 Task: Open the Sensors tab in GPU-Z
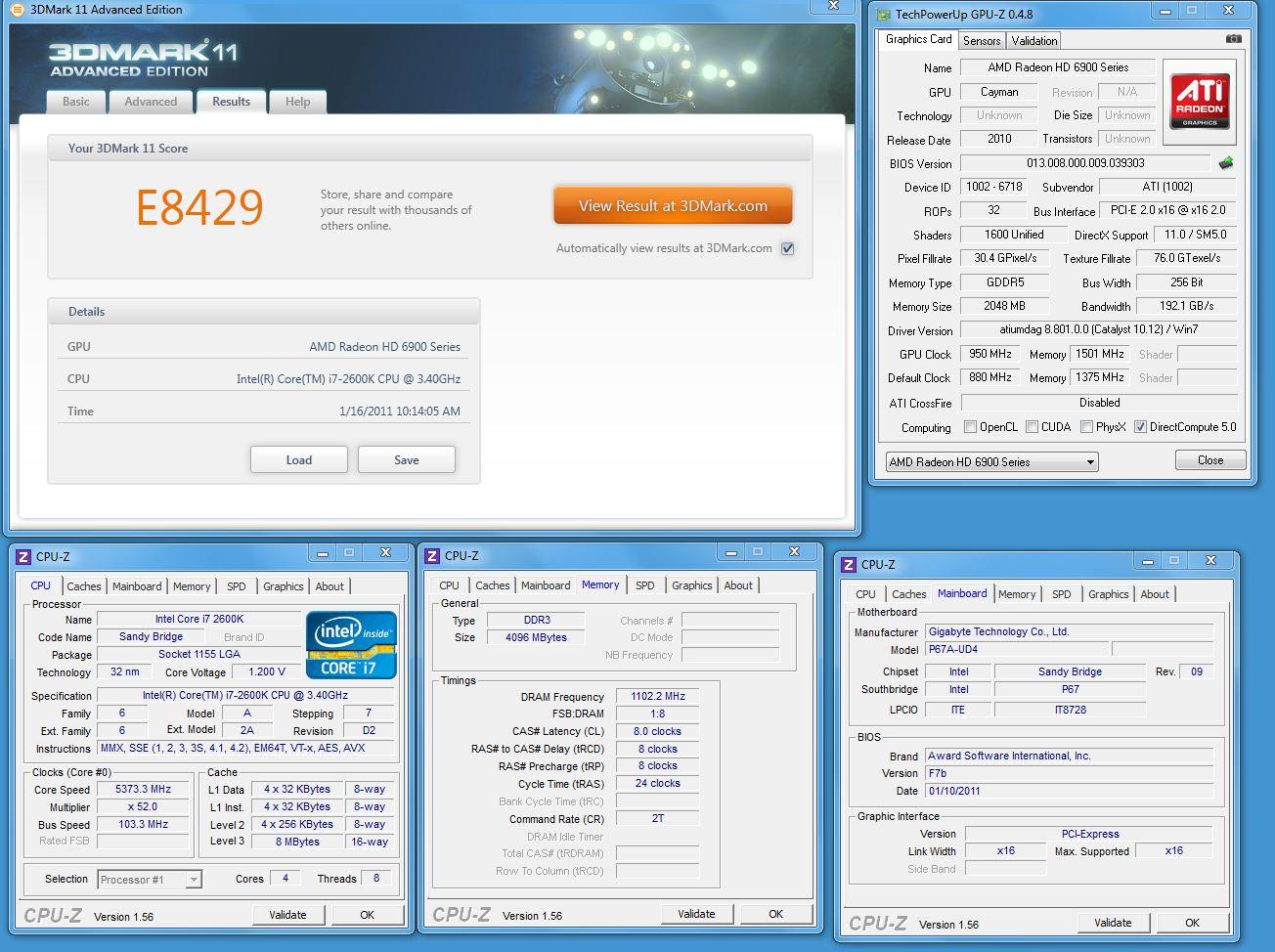981,41
